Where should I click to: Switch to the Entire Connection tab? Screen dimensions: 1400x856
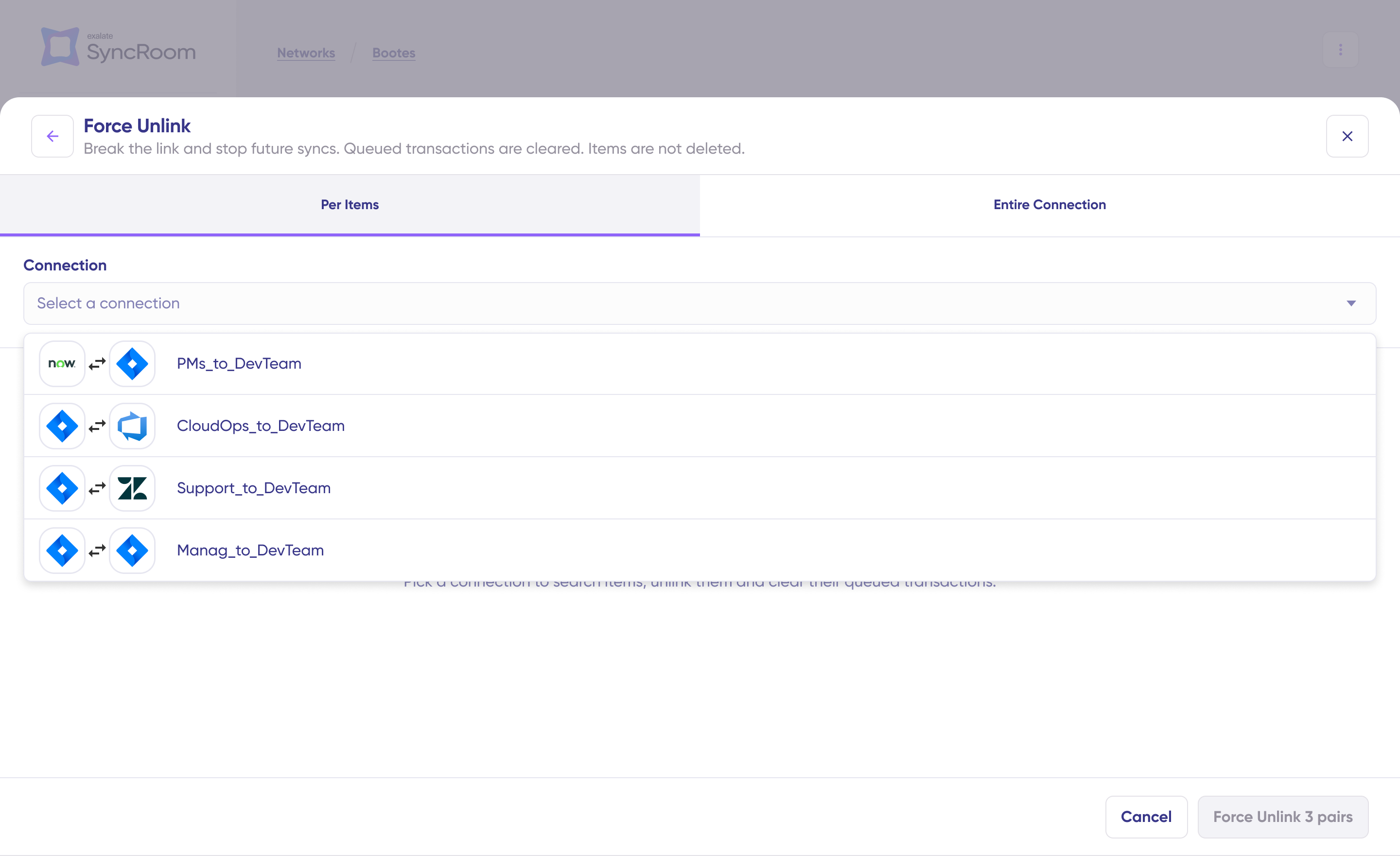pos(1050,205)
